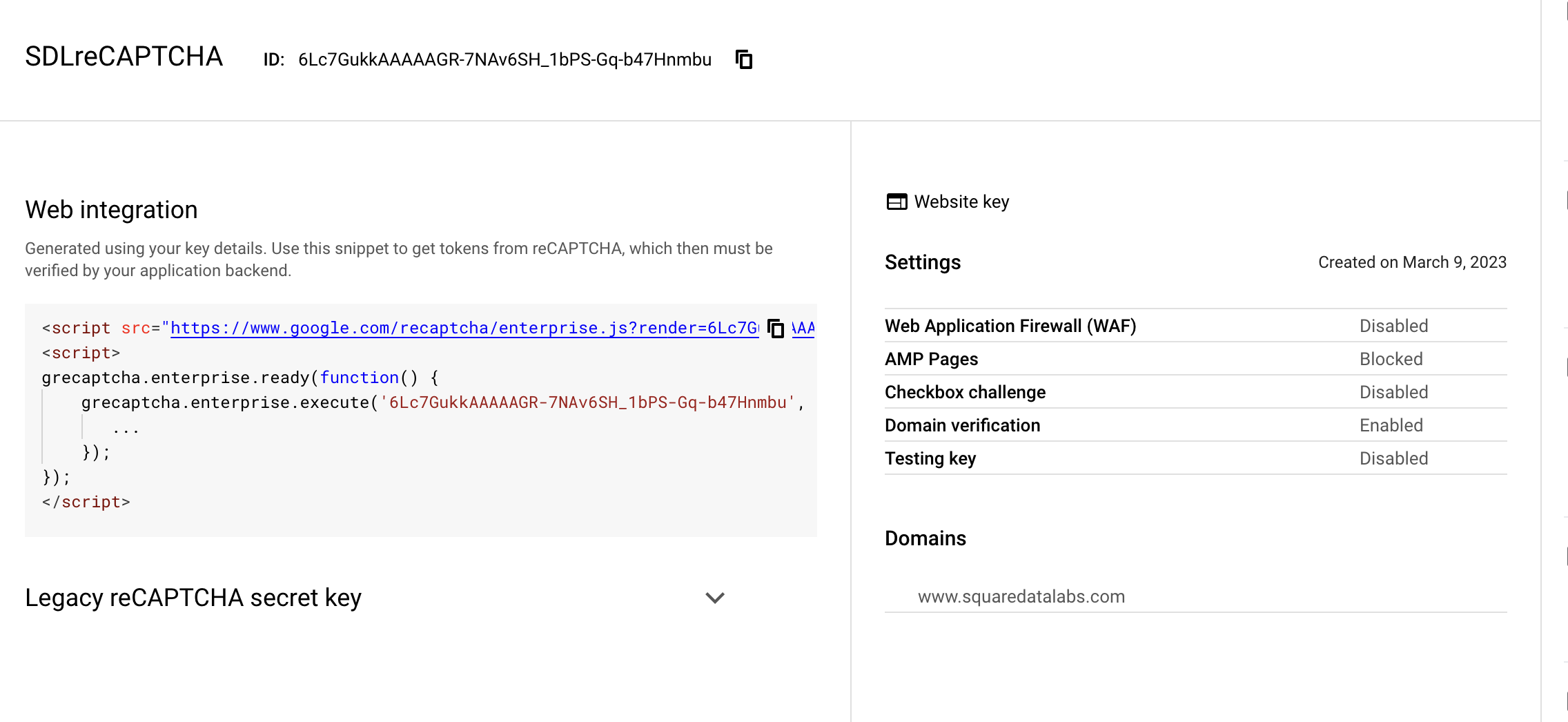The image size is (1568, 722).
Task: Click the site key string in grecaptcha.enterprise.execute
Action: pyautogui.click(x=588, y=402)
